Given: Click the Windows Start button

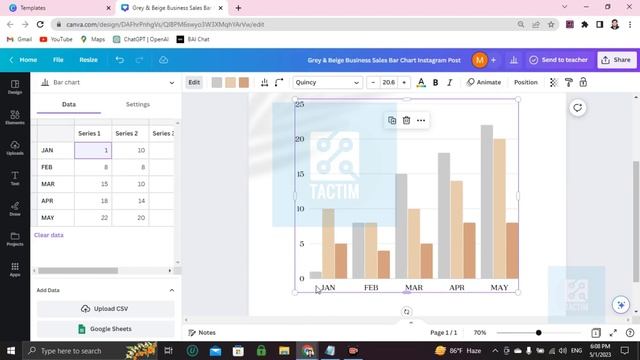Looking at the screenshot, I should (11, 351).
